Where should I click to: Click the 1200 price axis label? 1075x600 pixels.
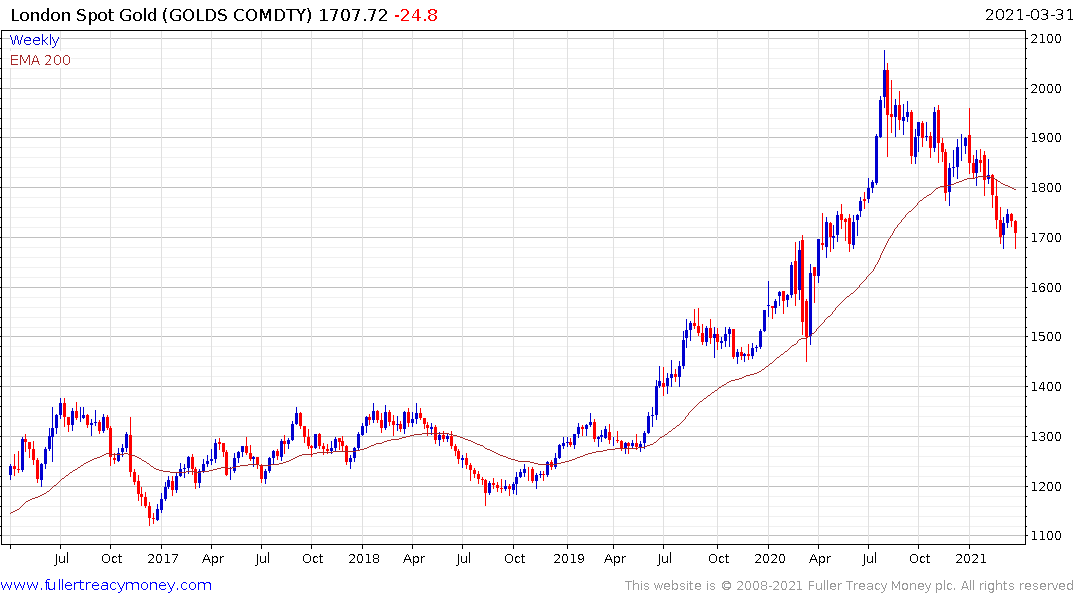[1046, 487]
